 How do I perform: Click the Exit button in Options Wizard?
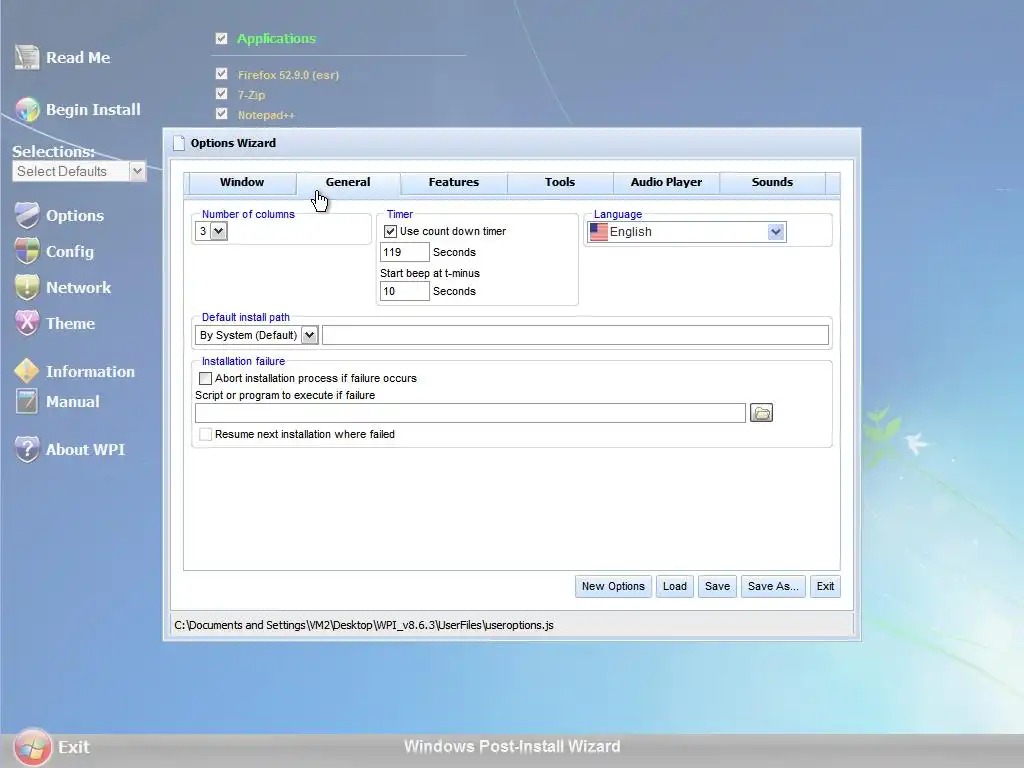825,586
